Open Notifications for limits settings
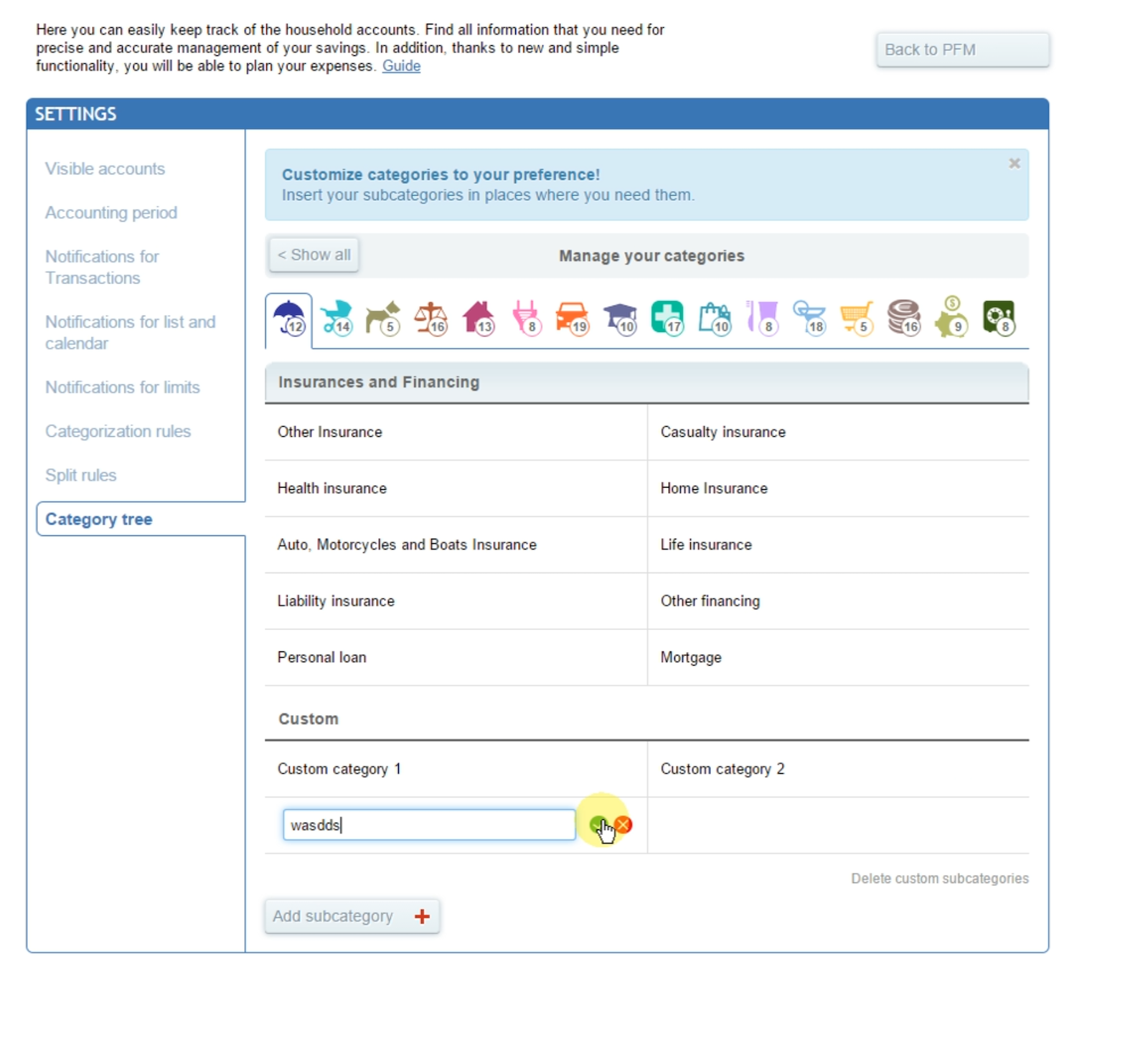This screenshot has width=1148, height=1053. pyautogui.click(x=122, y=387)
